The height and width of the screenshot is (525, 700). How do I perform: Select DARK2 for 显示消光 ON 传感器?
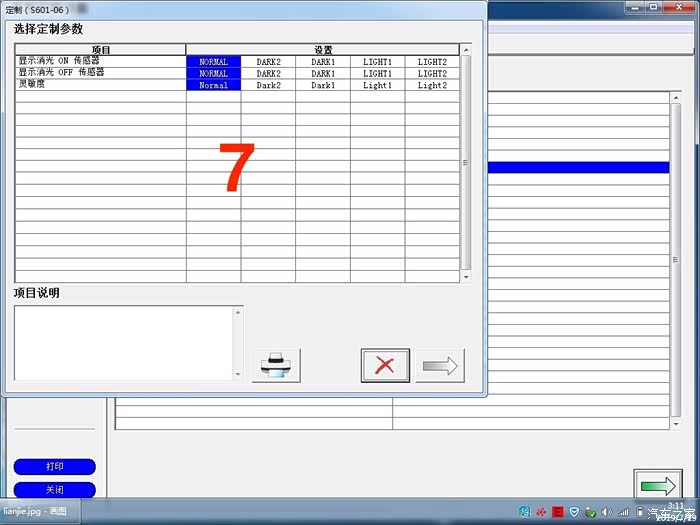pyautogui.click(x=268, y=62)
